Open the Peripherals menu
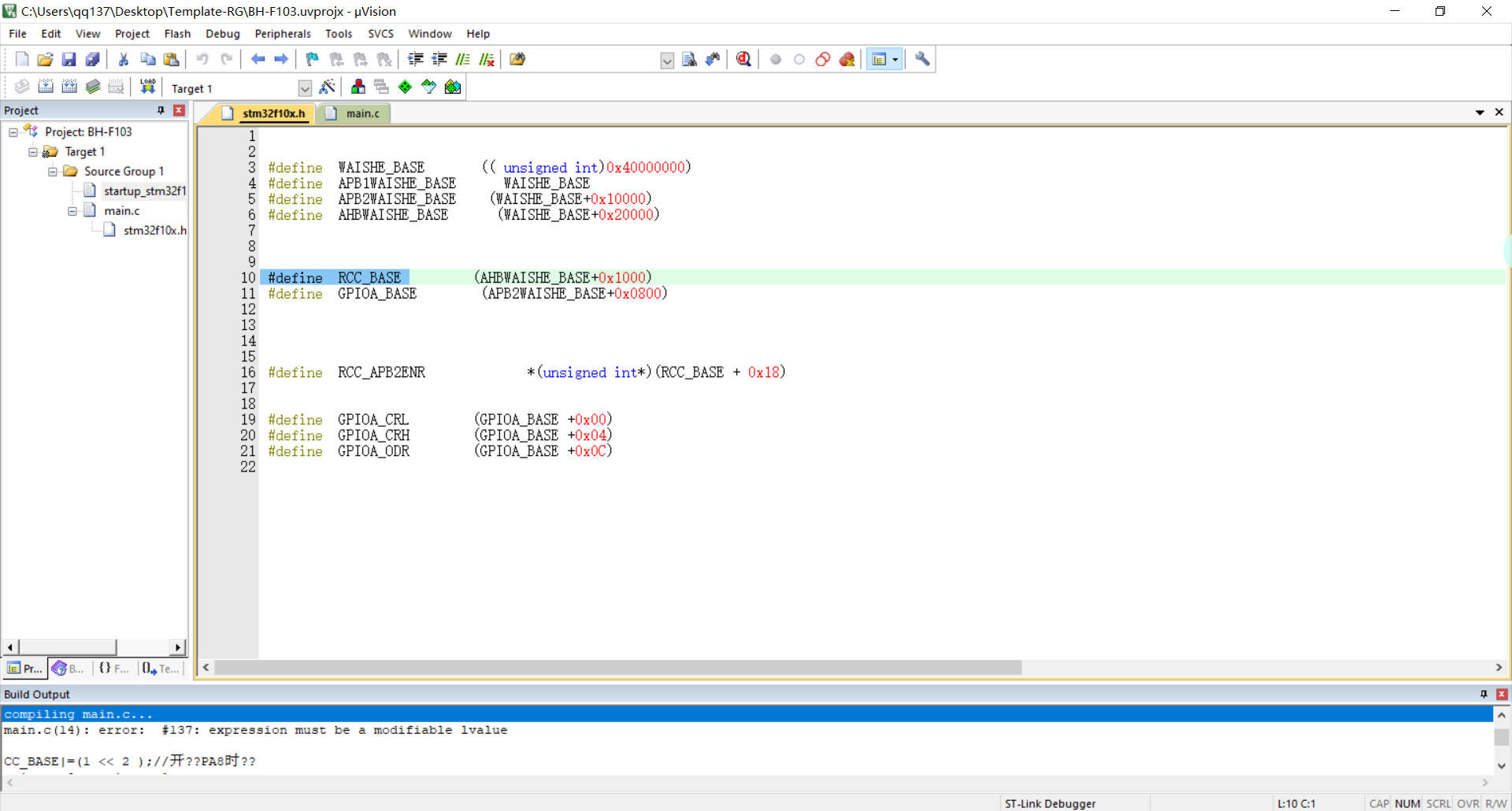The image size is (1512, 811). (282, 34)
